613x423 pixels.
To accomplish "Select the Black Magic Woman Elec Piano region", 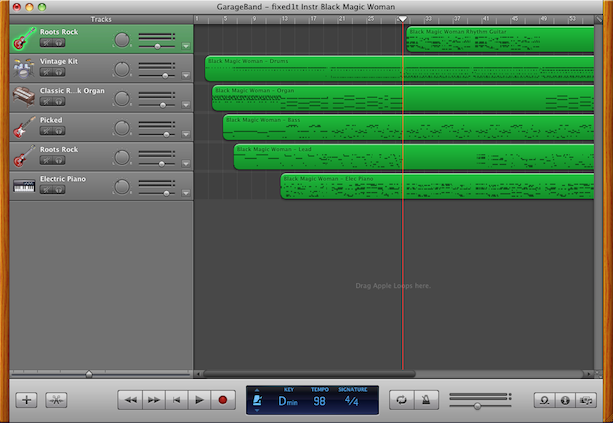I will (x=437, y=186).
